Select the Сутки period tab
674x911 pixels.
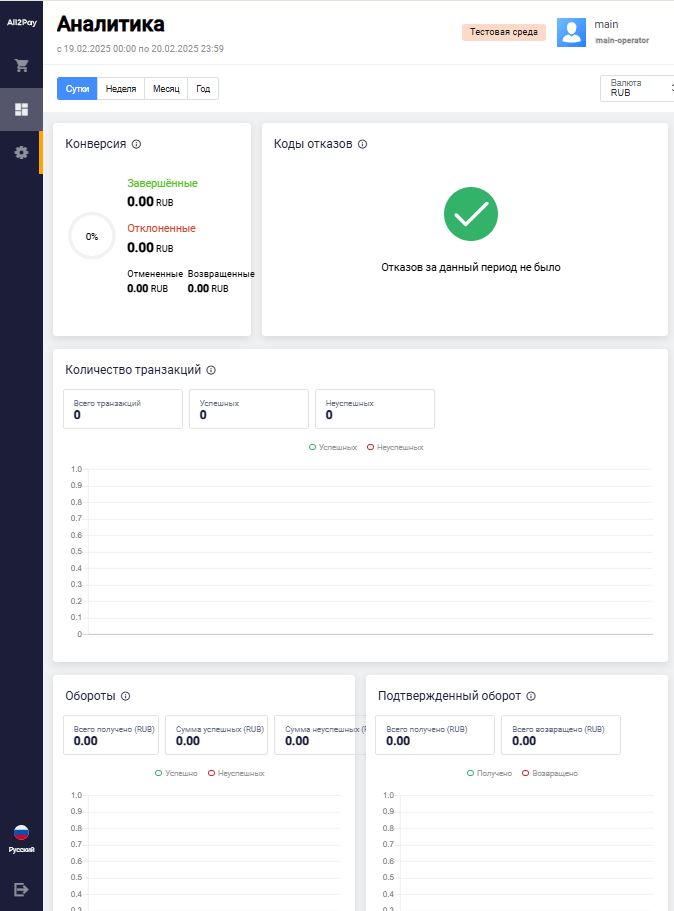point(77,89)
